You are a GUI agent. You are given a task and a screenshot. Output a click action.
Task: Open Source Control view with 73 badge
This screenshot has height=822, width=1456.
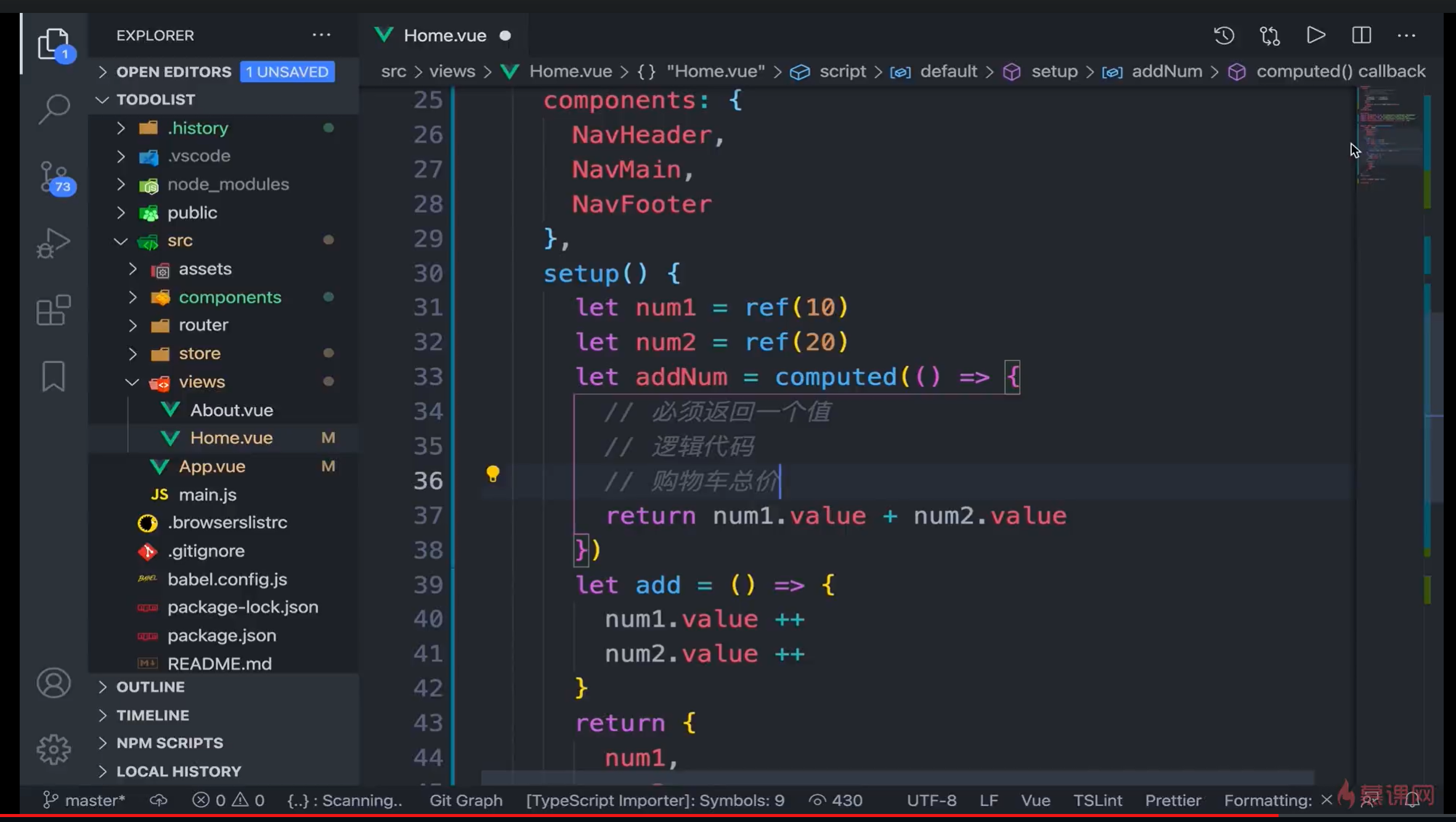pyautogui.click(x=54, y=177)
